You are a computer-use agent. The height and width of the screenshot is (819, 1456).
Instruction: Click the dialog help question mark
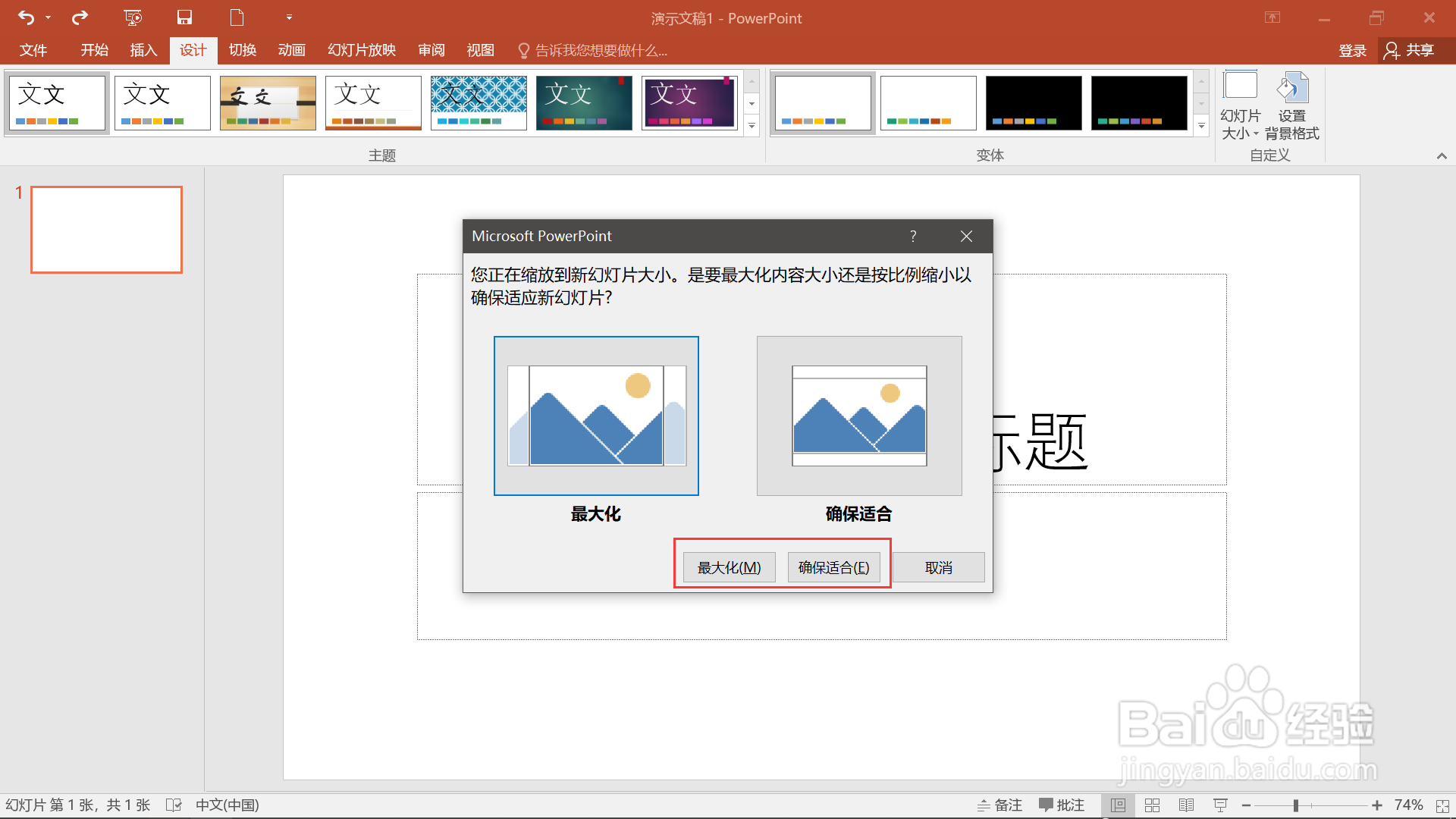(x=913, y=236)
